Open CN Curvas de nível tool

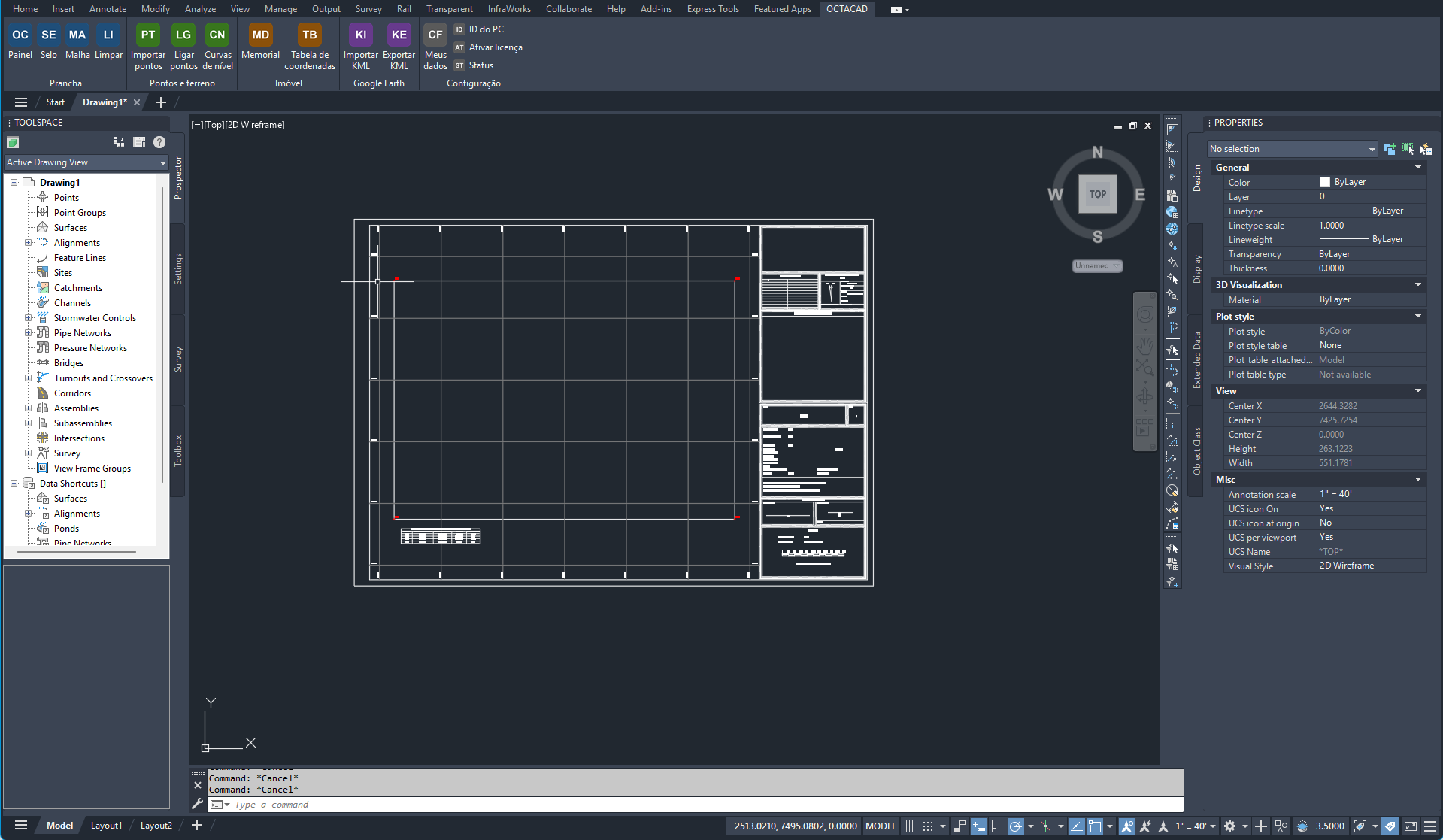217,47
